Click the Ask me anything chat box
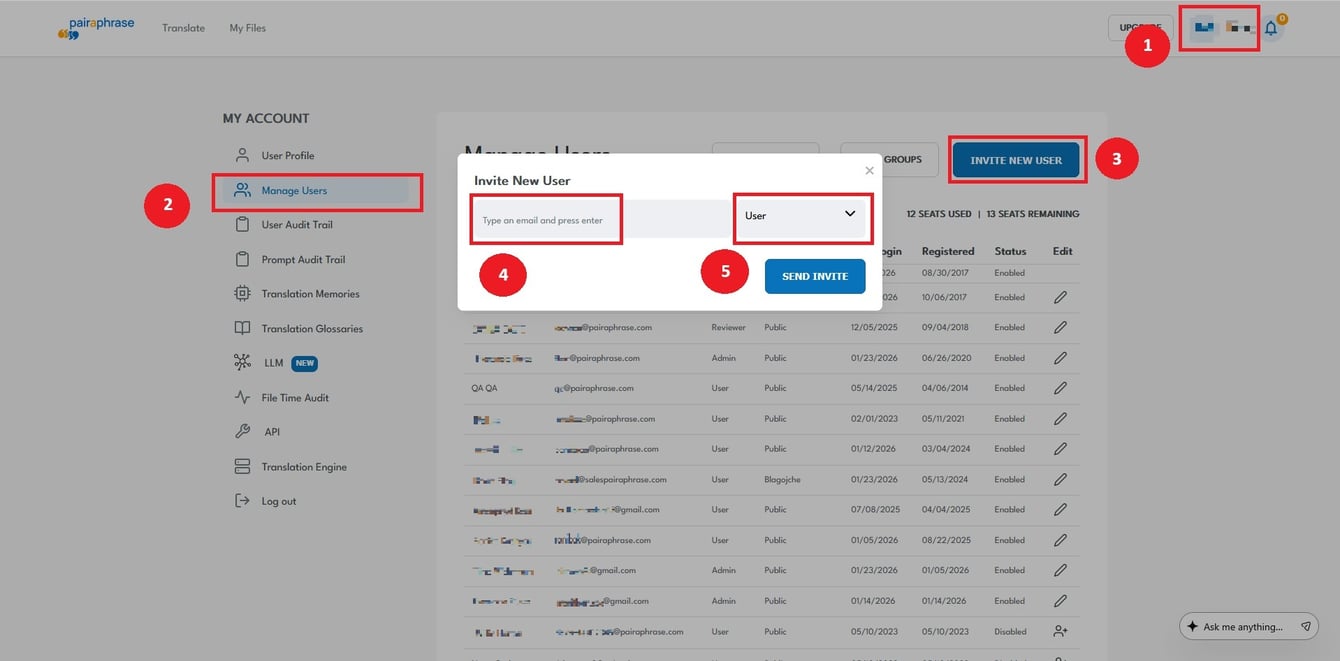1340x661 pixels. point(1248,626)
